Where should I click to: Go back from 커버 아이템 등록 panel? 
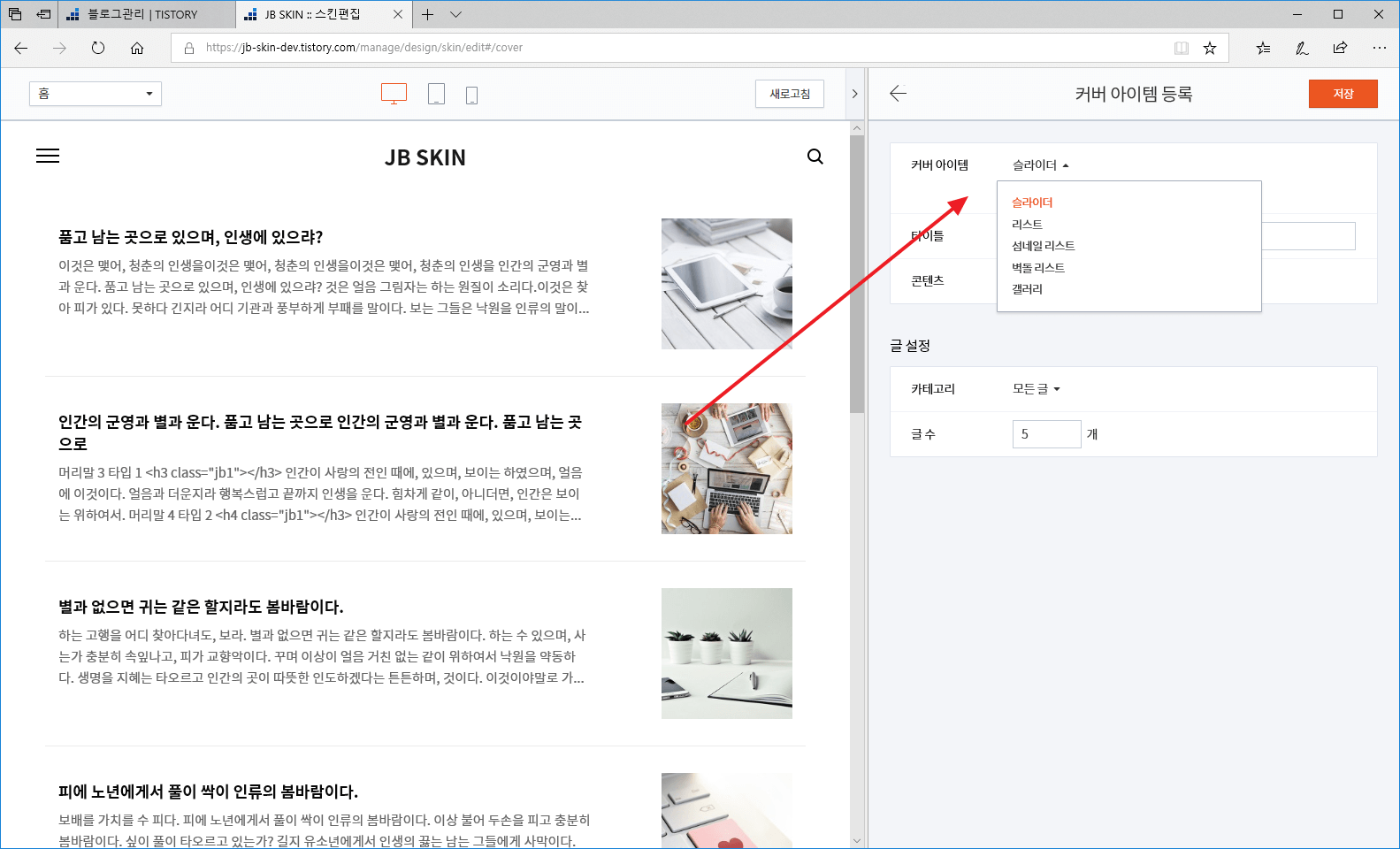point(899,94)
